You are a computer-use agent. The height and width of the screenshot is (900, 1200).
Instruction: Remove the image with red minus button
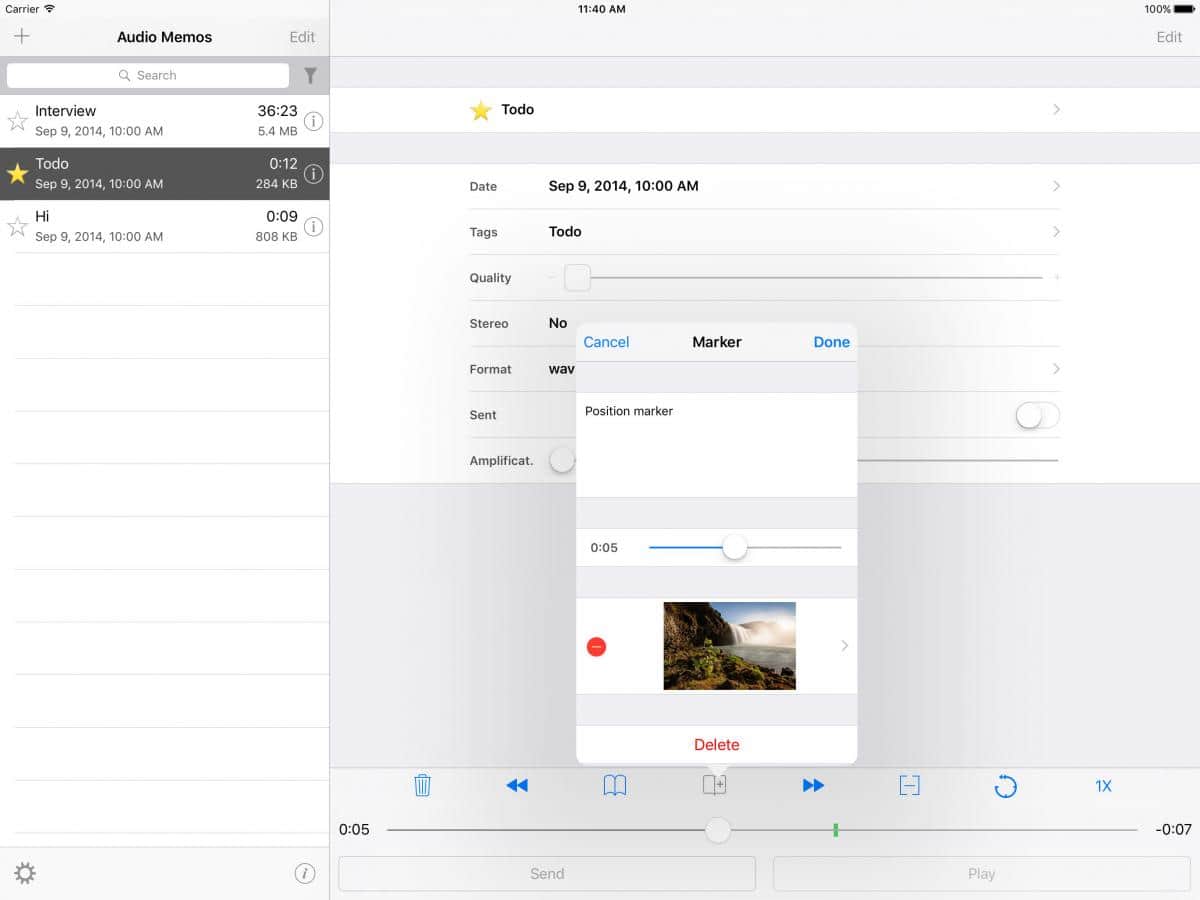tap(596, 647)
